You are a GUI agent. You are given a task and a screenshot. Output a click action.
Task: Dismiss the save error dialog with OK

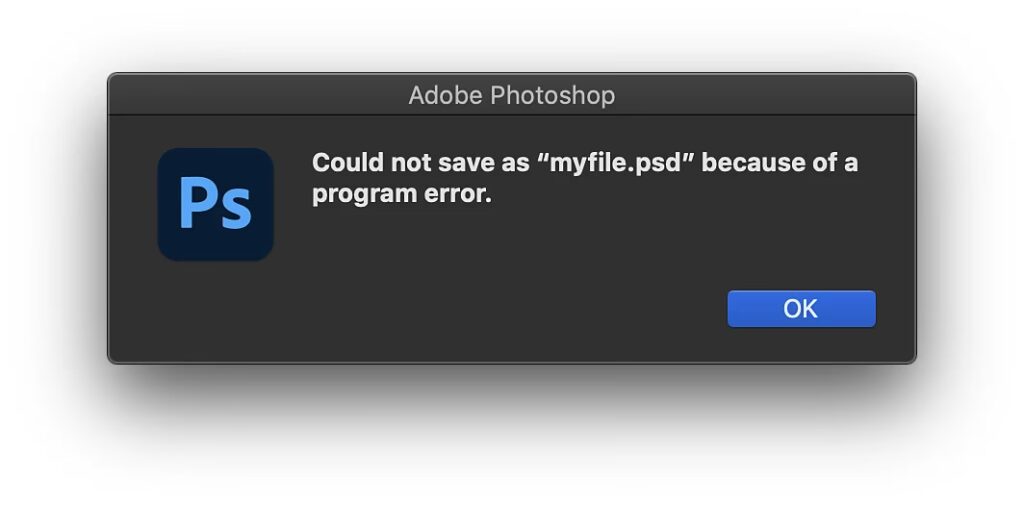coord(801,309)
